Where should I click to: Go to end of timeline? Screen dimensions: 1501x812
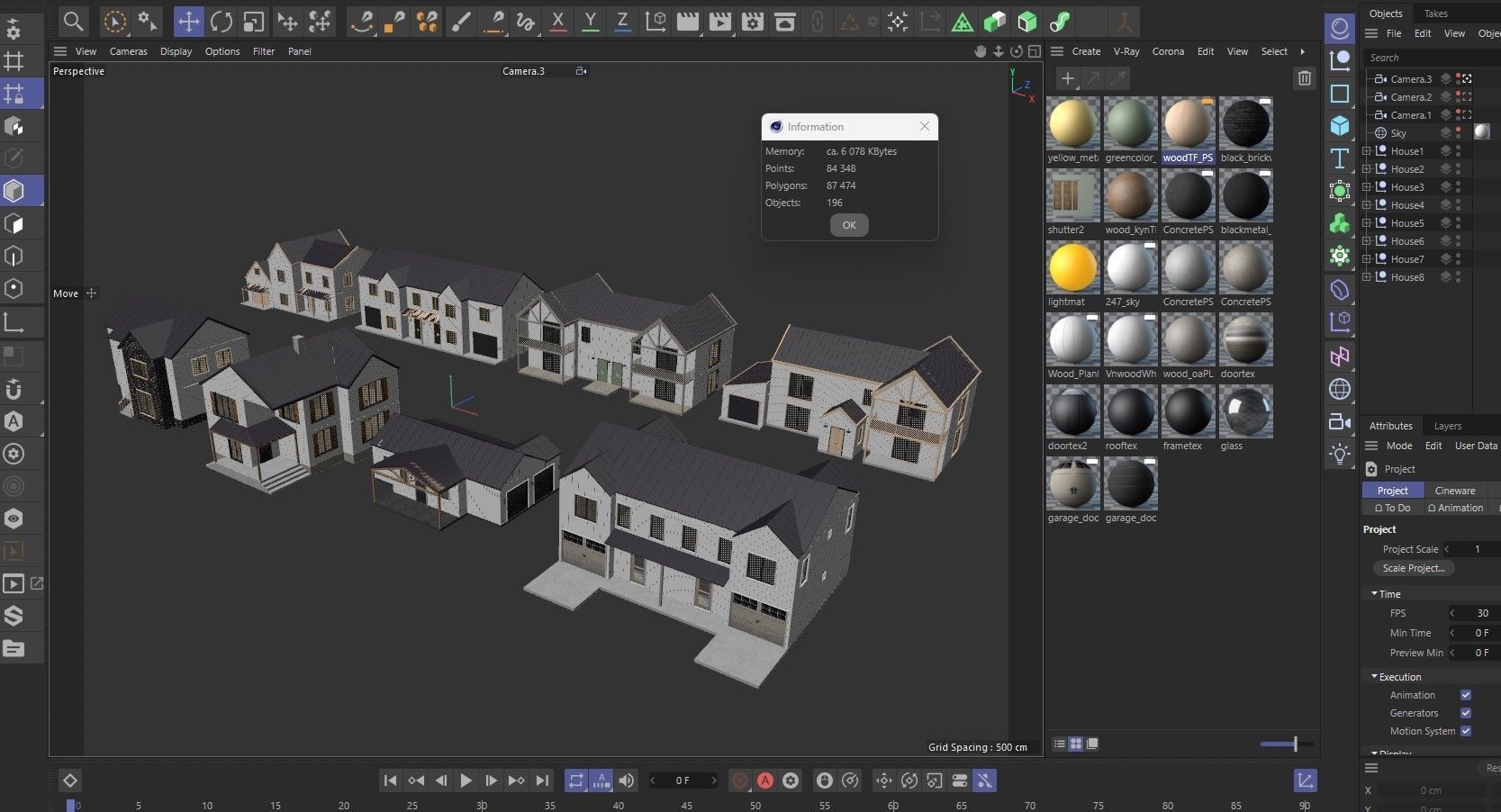coord(542,780)
